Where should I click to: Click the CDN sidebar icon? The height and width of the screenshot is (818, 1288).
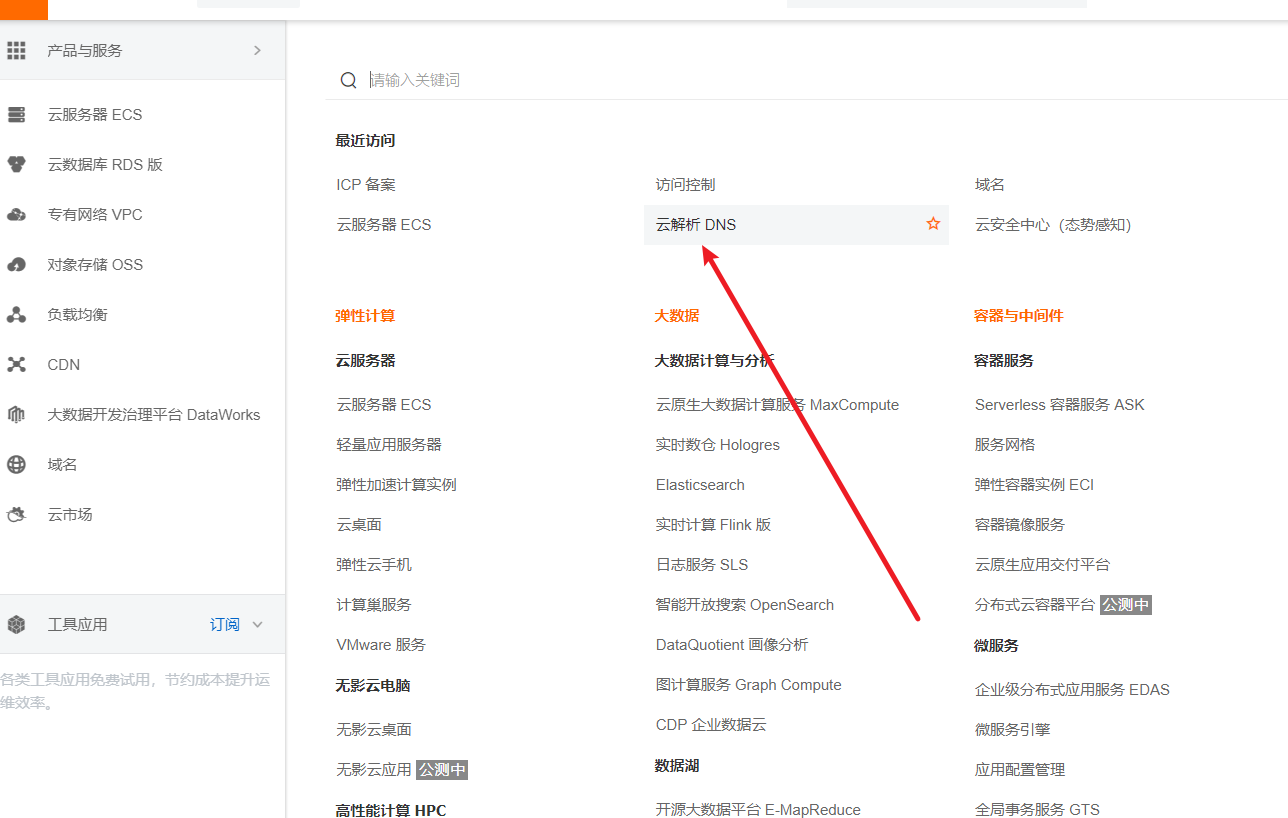[x=16, y=365]
